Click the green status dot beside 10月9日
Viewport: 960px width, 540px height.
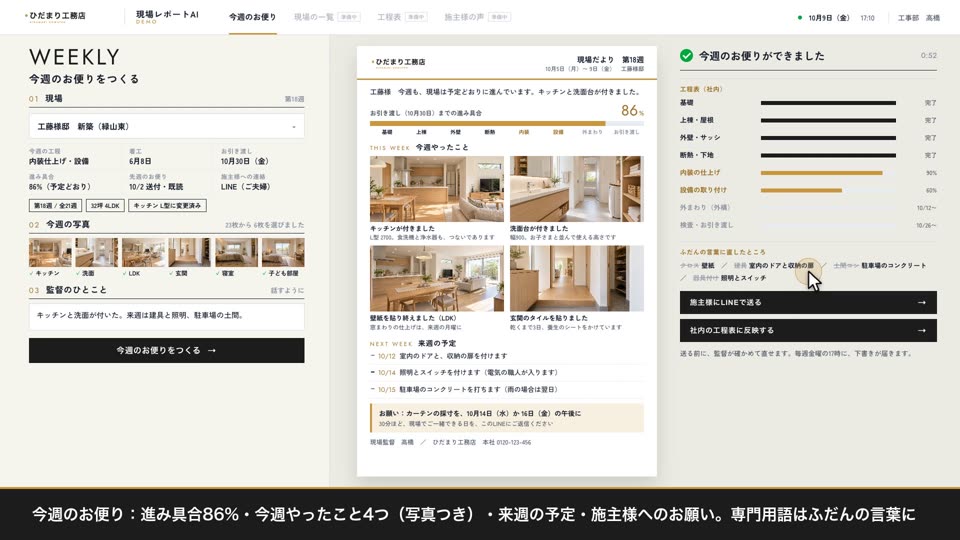pyautogui.click(x=800, y=18)
